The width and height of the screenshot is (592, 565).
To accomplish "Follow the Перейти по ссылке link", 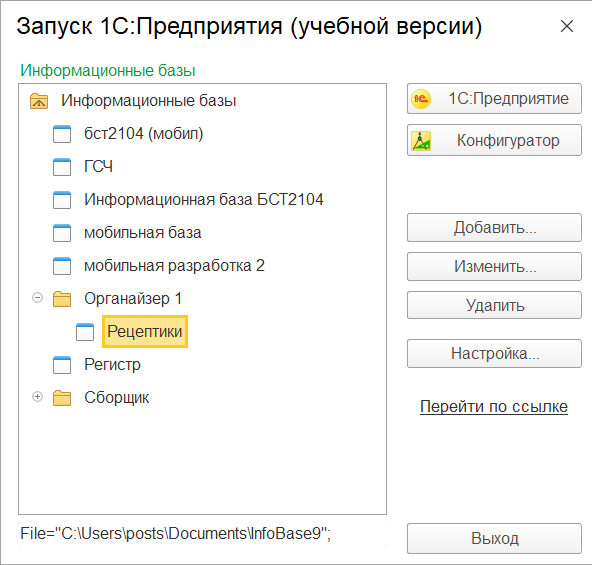I will click(x=494, y=407).
